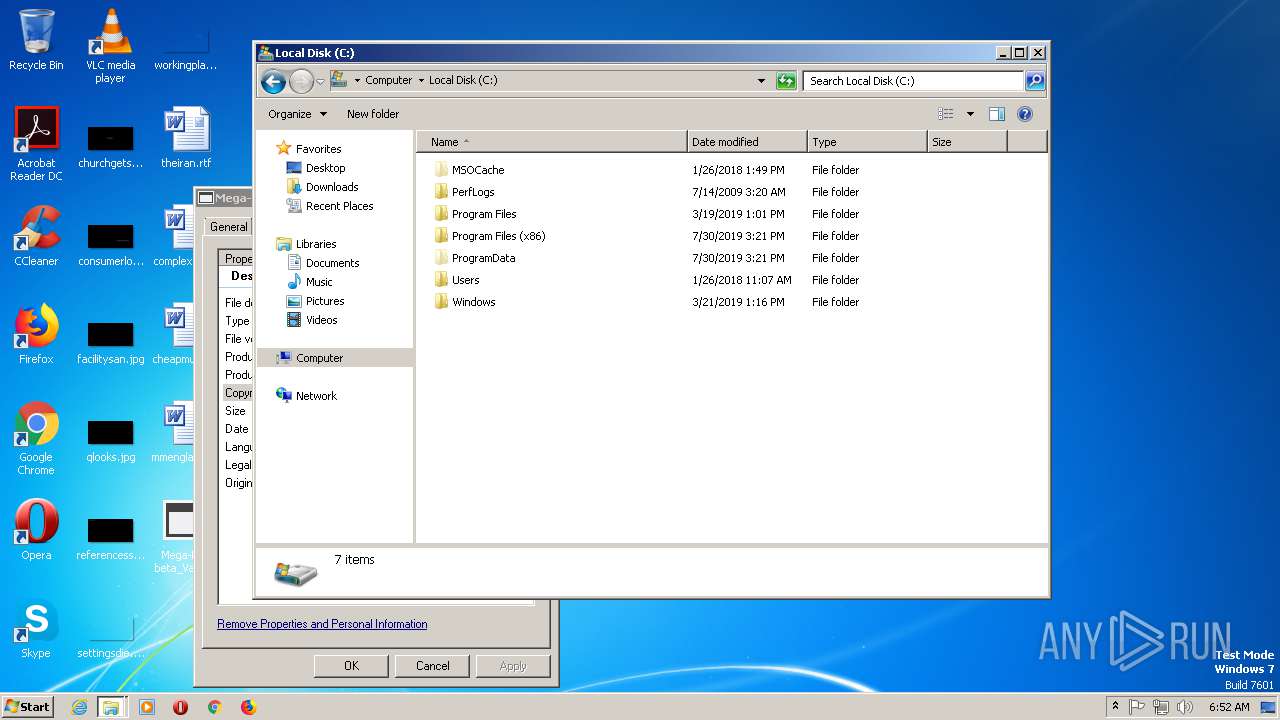The width and height of the screenshot is (1280, 720).
Task: Sort by the Name column header
Action: coord(552,142)
